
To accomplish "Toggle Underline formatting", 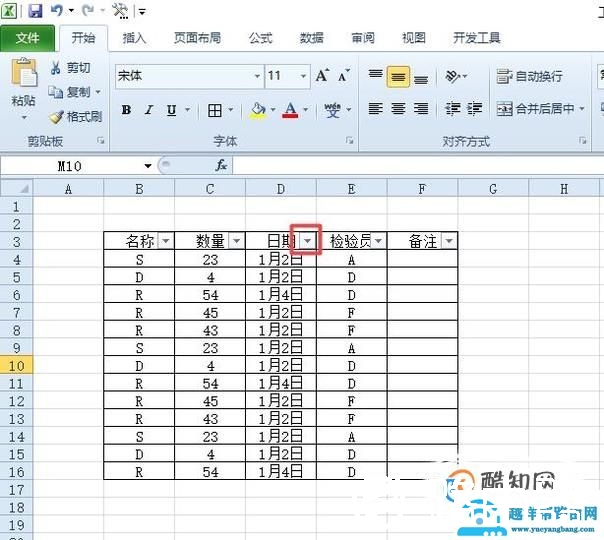I will [171, 111].
